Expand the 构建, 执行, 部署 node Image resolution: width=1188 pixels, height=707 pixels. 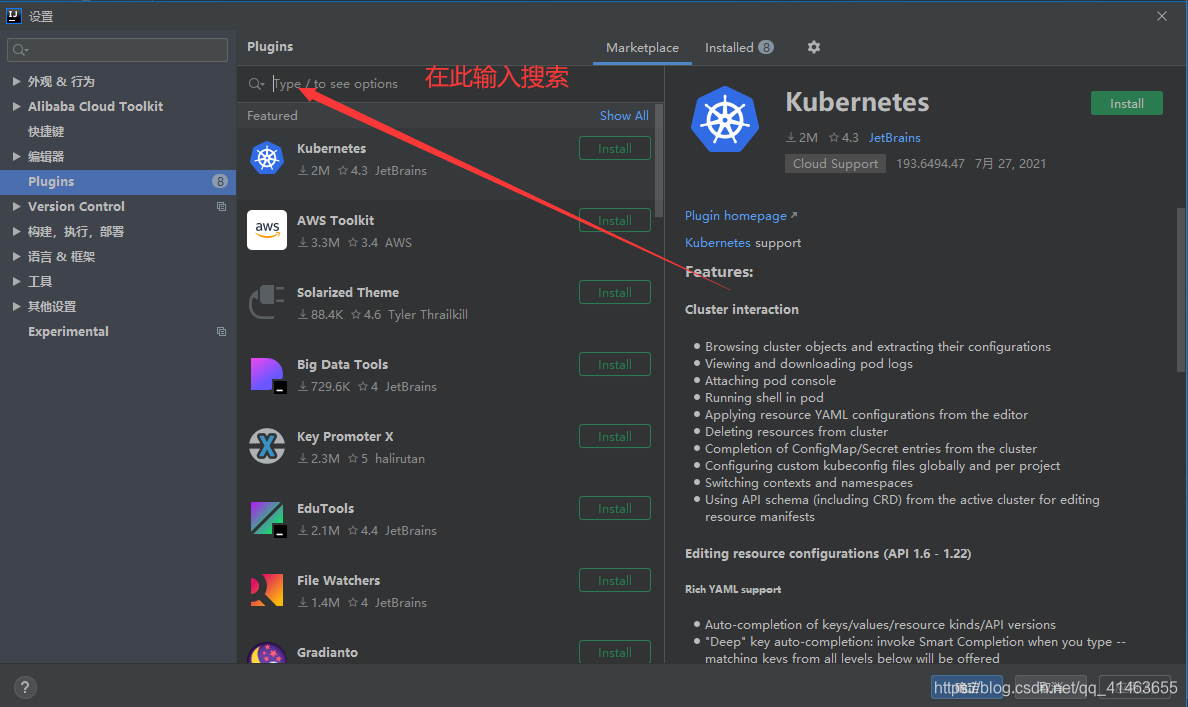point(16,231)
